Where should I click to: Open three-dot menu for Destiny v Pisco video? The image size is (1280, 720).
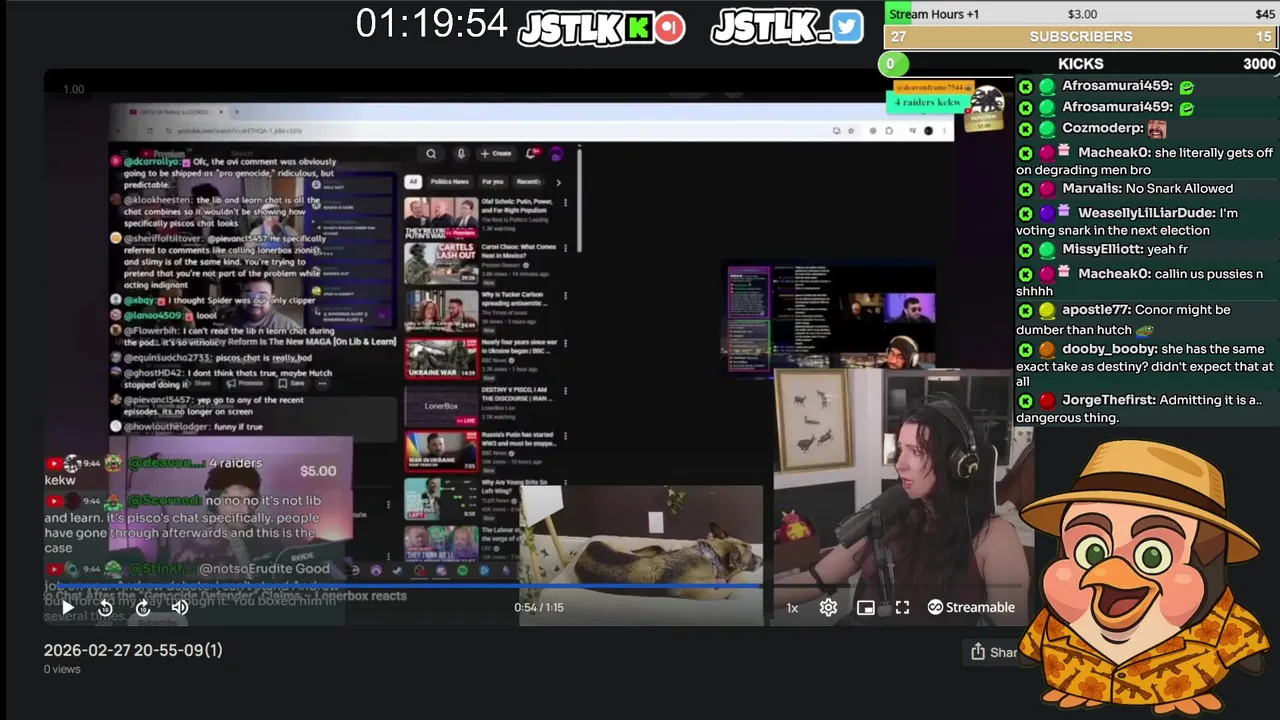(565, 390)
